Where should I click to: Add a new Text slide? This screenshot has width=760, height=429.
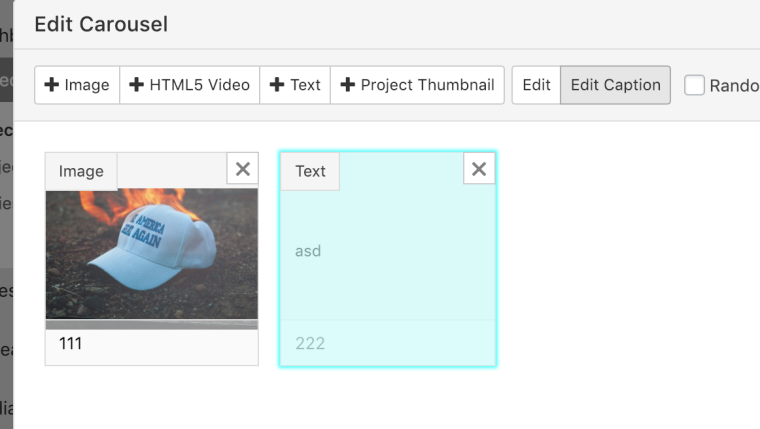click(295, 85)
